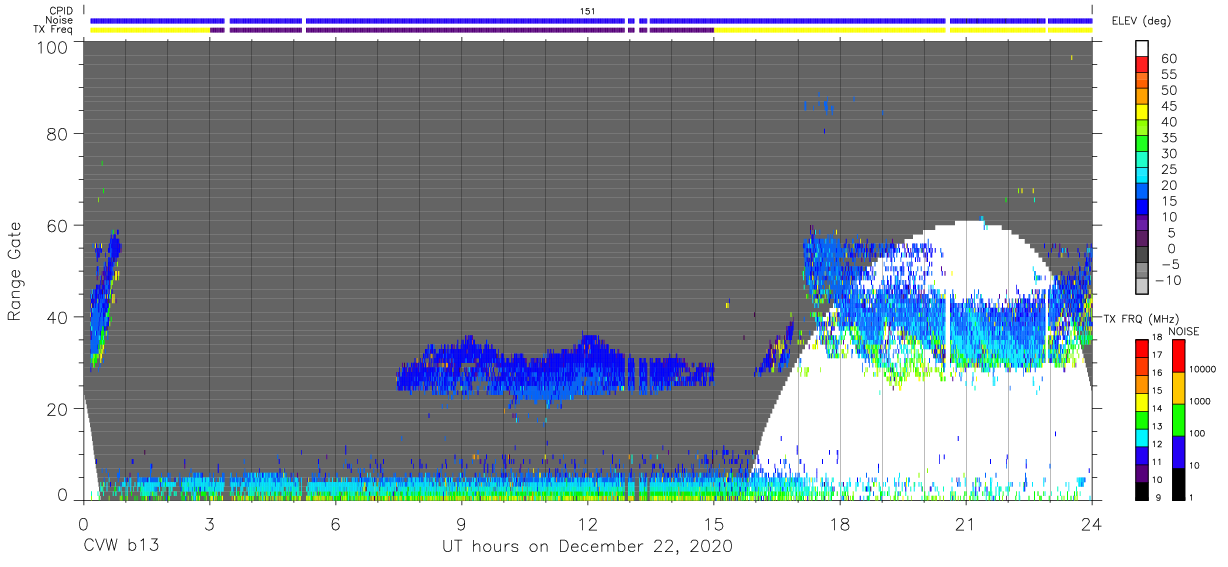Click the green 100–1000 NOISE colorbar segment

(x=1180, y=419)
